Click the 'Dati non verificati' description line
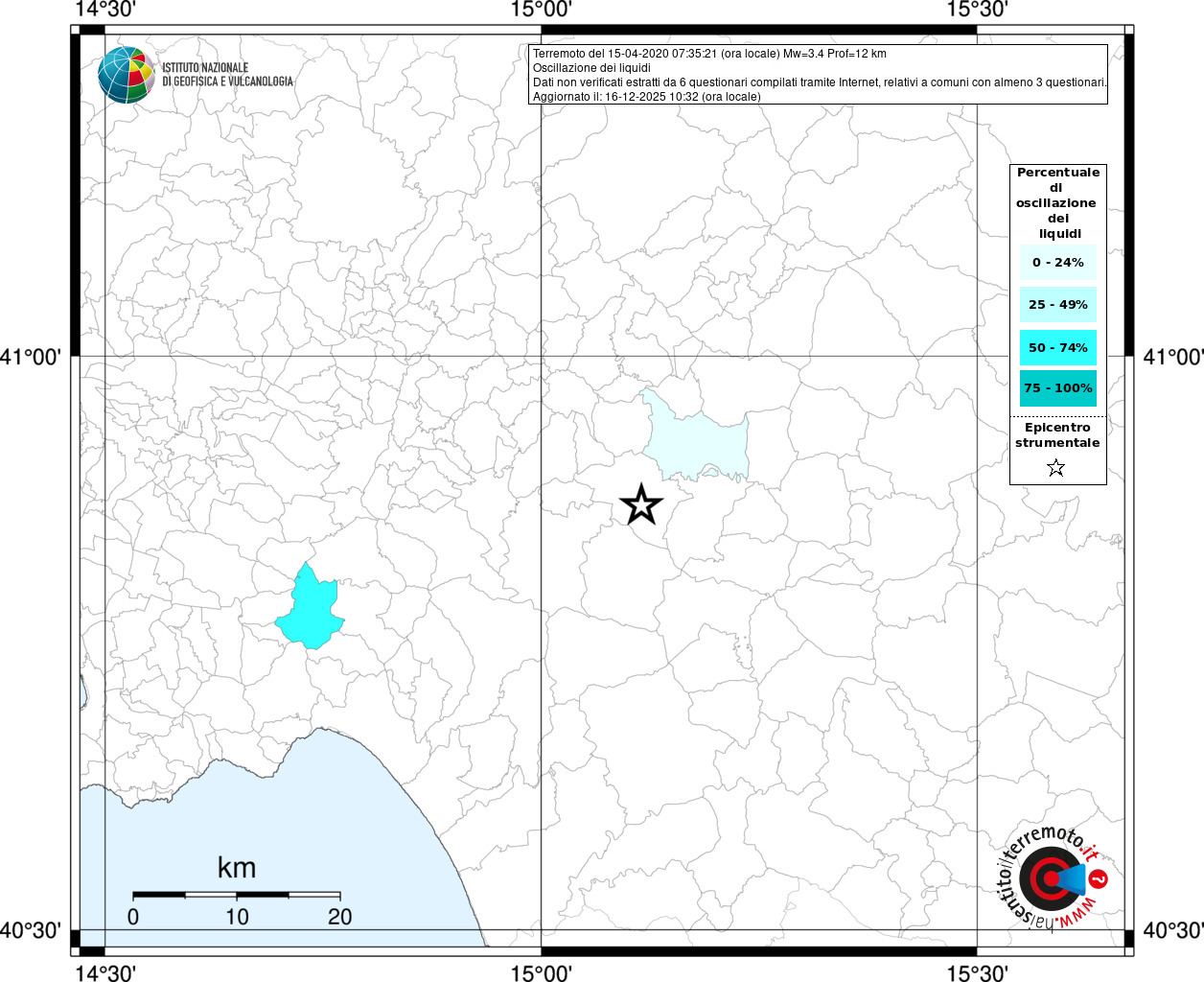The width and height of the screenshot is (1204, 982). [820, 82]
